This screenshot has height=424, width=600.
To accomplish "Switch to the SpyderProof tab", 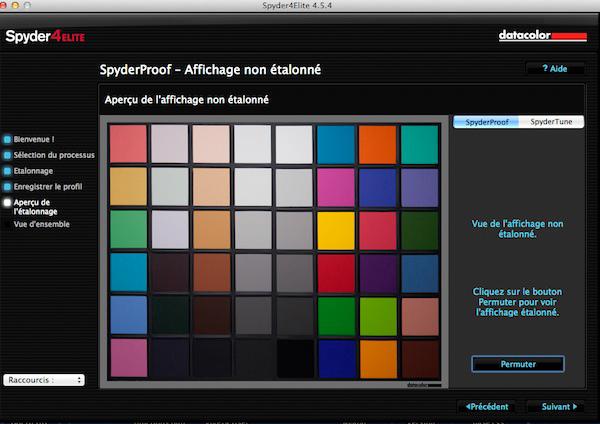I will (x=486, y=122).
